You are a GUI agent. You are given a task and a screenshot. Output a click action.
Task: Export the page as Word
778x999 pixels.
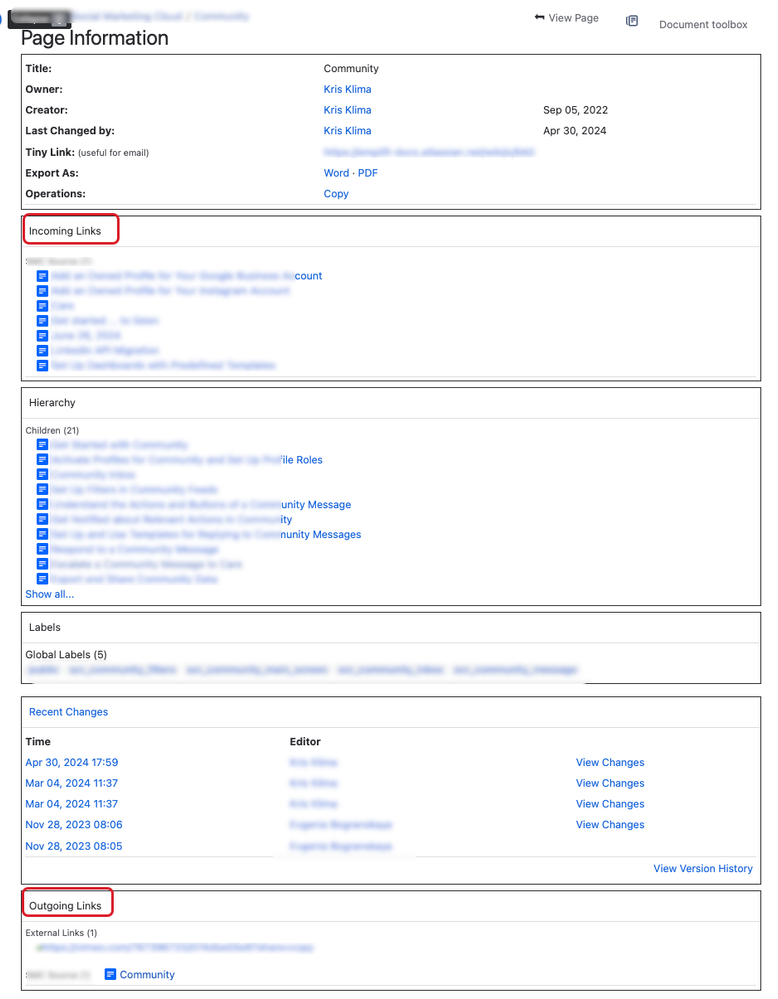tap(336, 173)
